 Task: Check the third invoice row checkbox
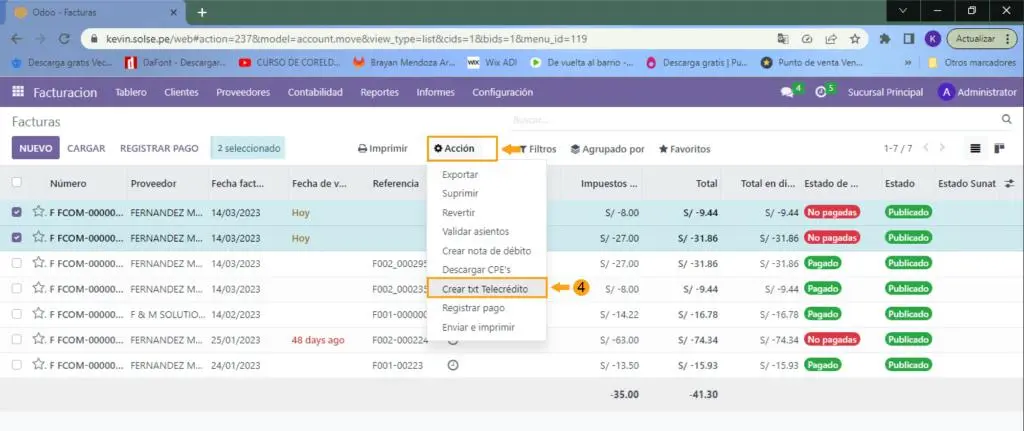tap(17, 263)
